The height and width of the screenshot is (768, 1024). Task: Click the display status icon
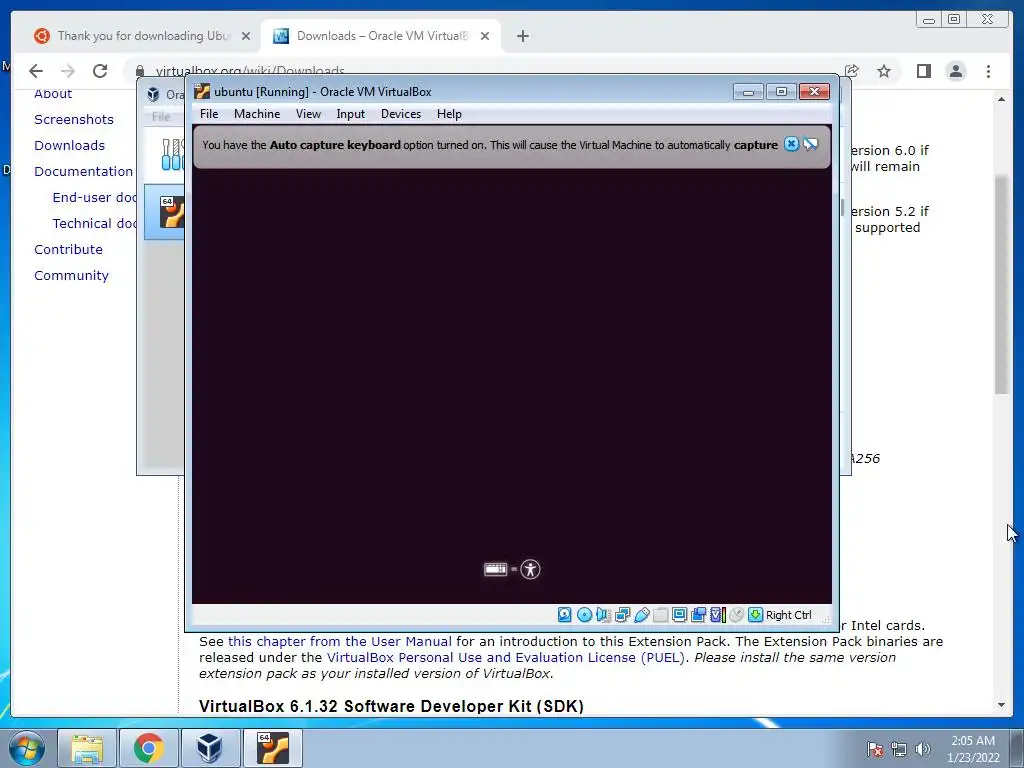point(679,615)
